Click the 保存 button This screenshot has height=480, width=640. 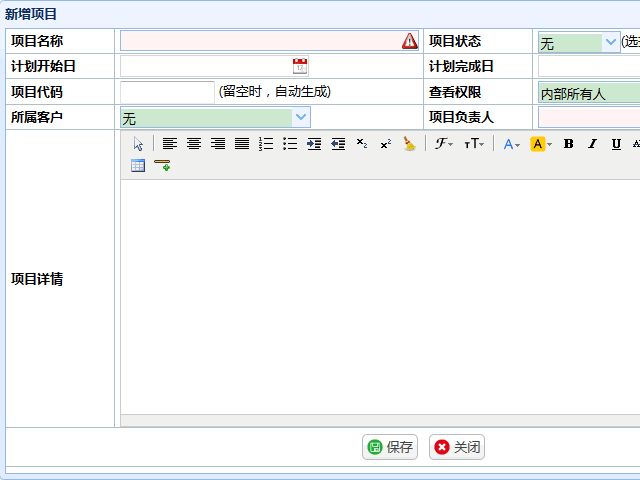[x=390, y=447]
